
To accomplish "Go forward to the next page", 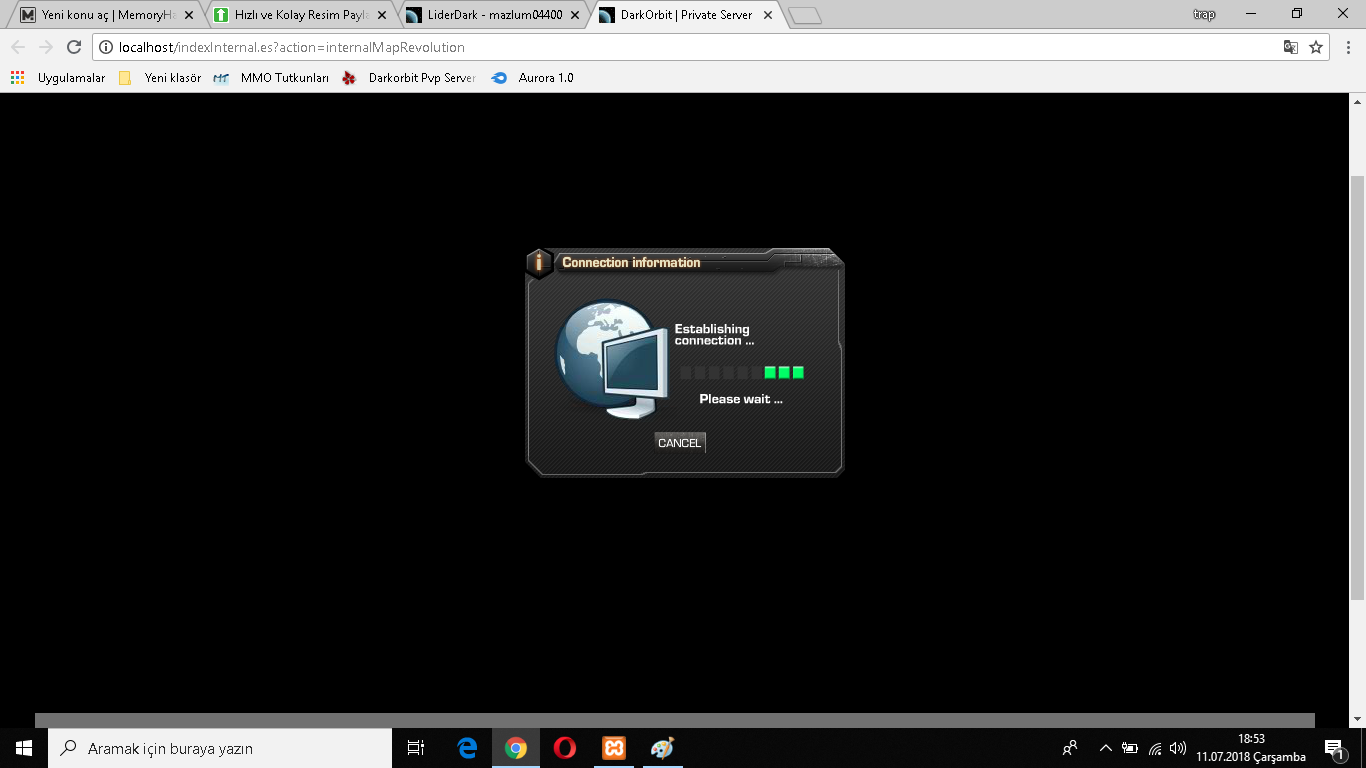I will pyautogui.click(x=46, y=47).
